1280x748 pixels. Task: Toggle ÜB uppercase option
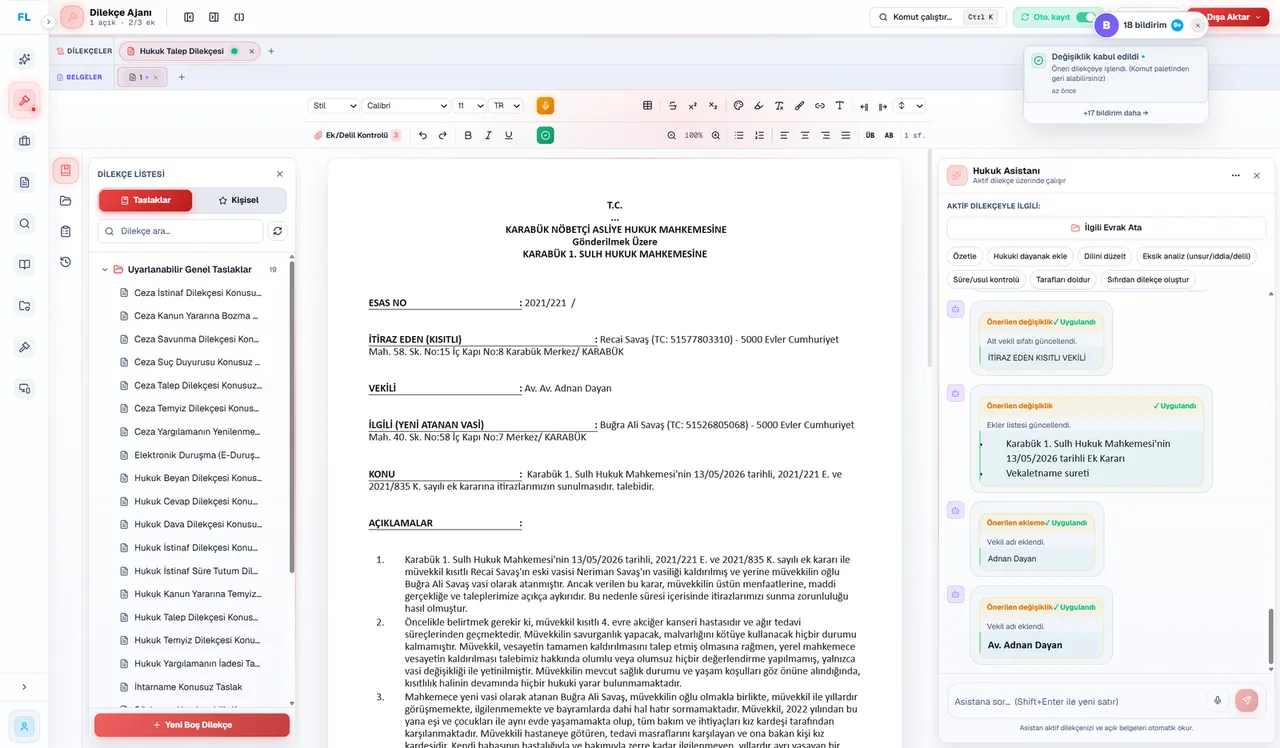(869, 135)
